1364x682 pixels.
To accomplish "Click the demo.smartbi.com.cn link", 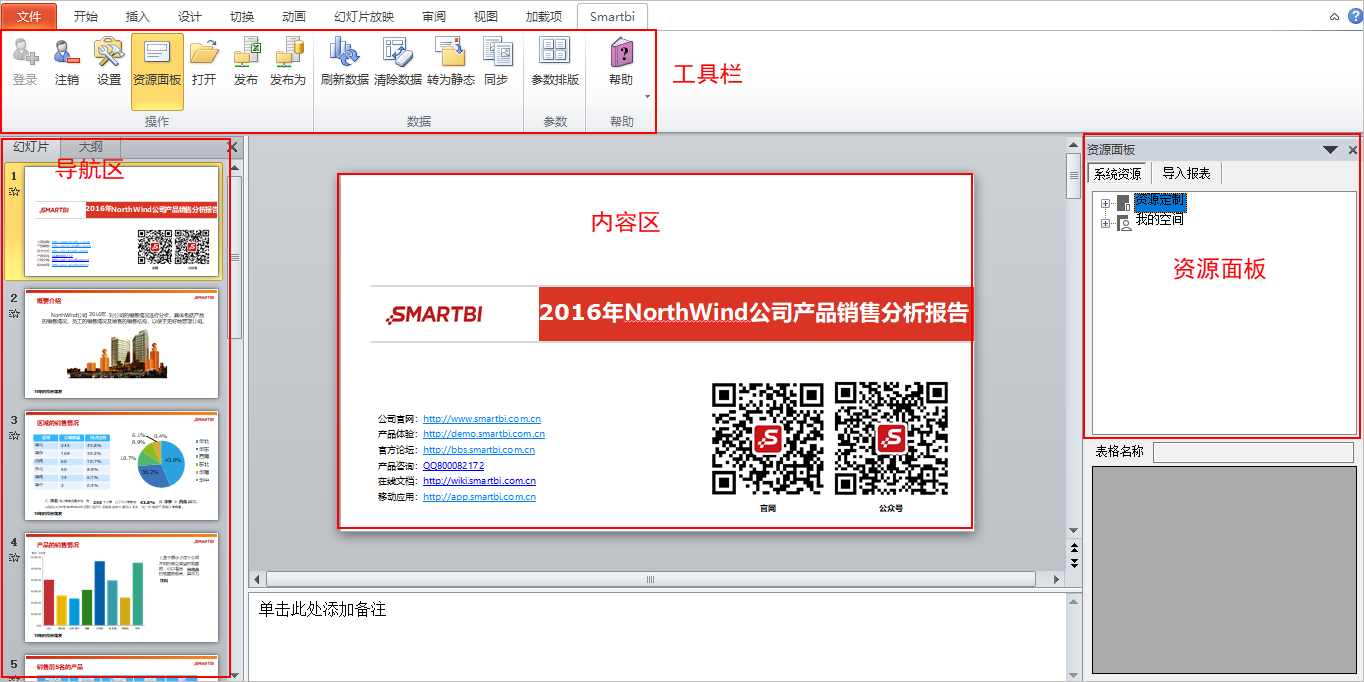I will (x=484, y=434).
